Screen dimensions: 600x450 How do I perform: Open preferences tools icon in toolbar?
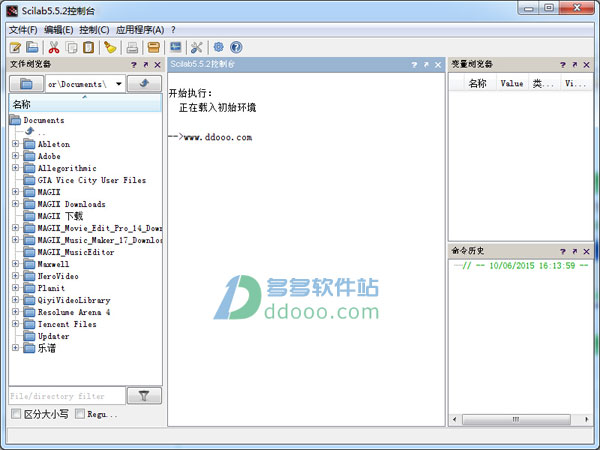(x=197, y=47)
